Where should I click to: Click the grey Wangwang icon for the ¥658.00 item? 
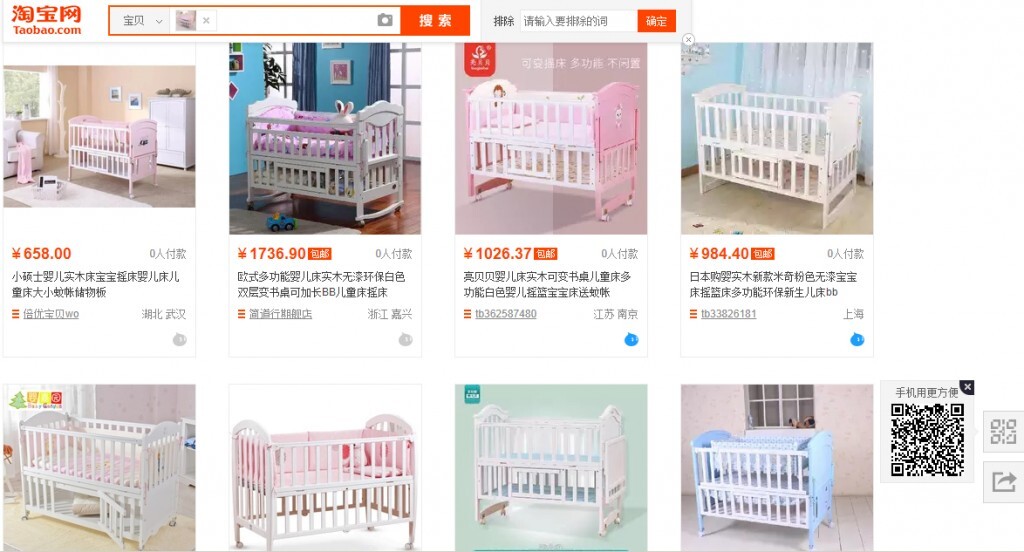[180, 339]
